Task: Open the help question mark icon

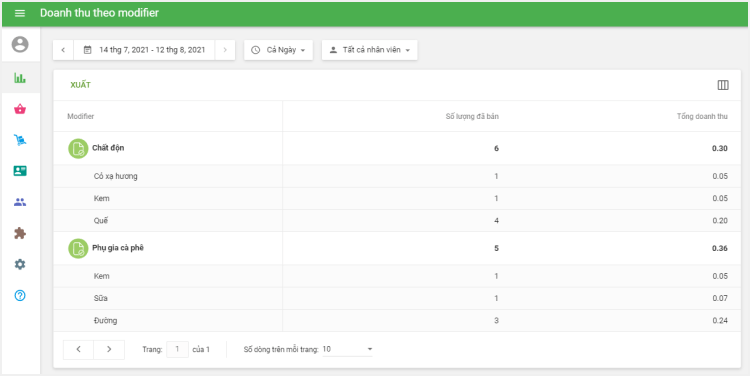Action: coord(20,295)
